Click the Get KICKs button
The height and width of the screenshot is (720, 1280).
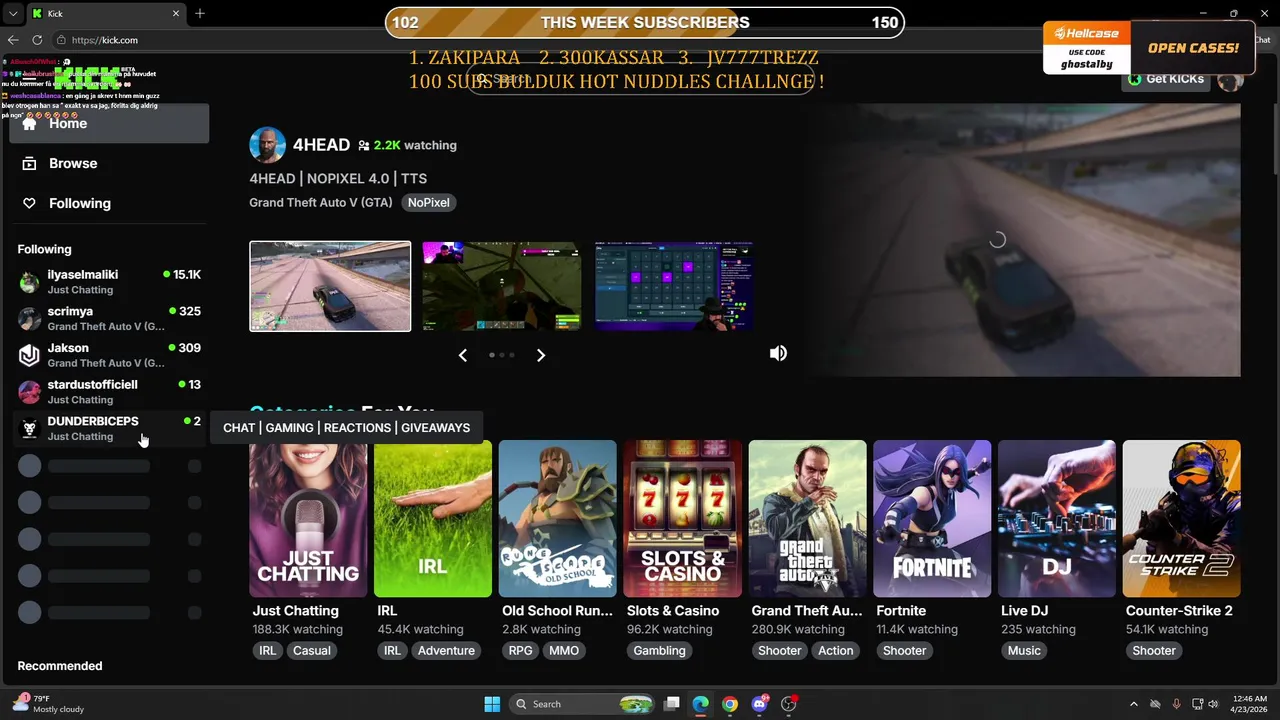pos(1166,79)
